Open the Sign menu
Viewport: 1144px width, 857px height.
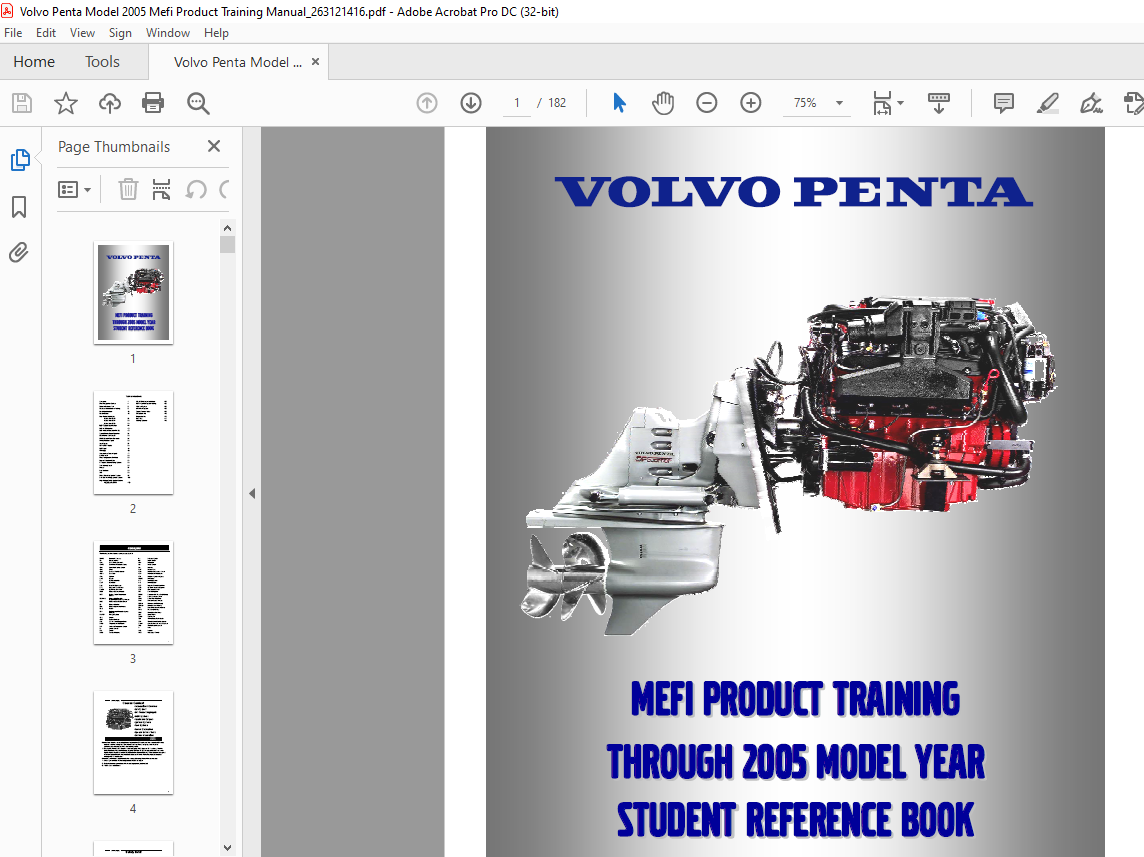pos(120,33)
